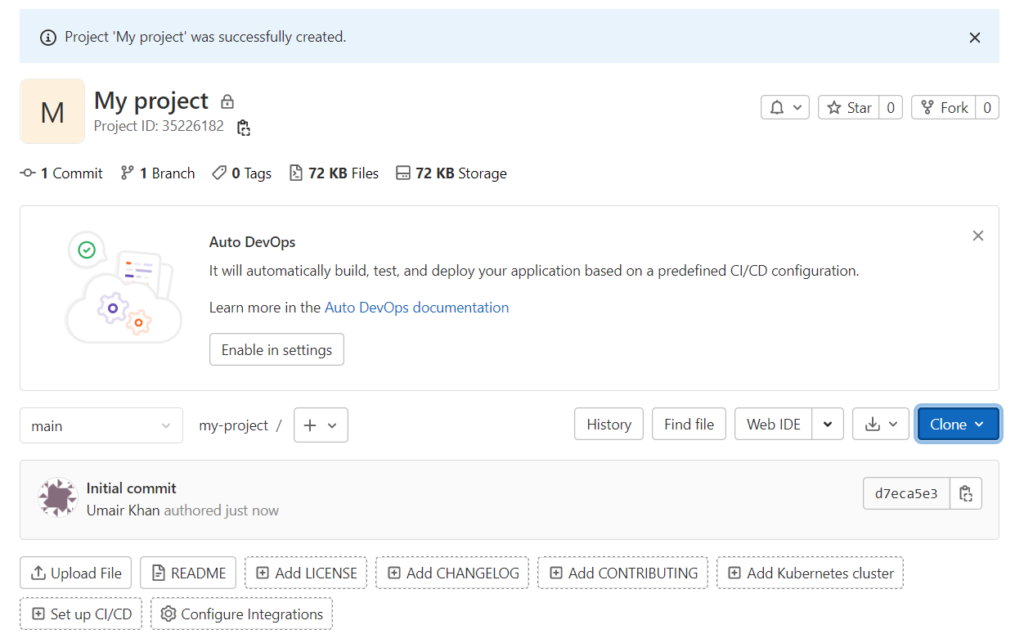
Task: Expand the Web IDE dropdown arrow
Action: 827,424
